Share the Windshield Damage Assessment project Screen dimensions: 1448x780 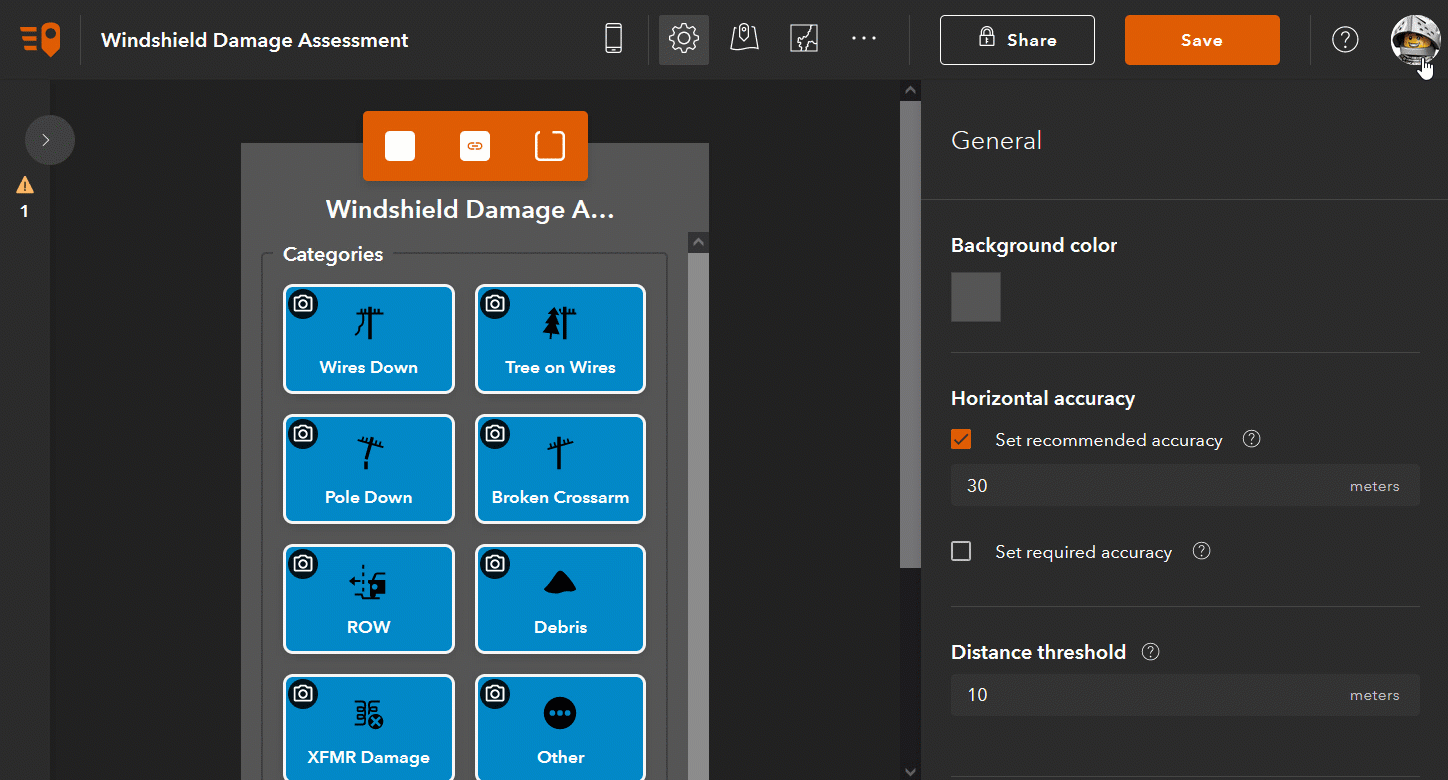pos(1017,40)
